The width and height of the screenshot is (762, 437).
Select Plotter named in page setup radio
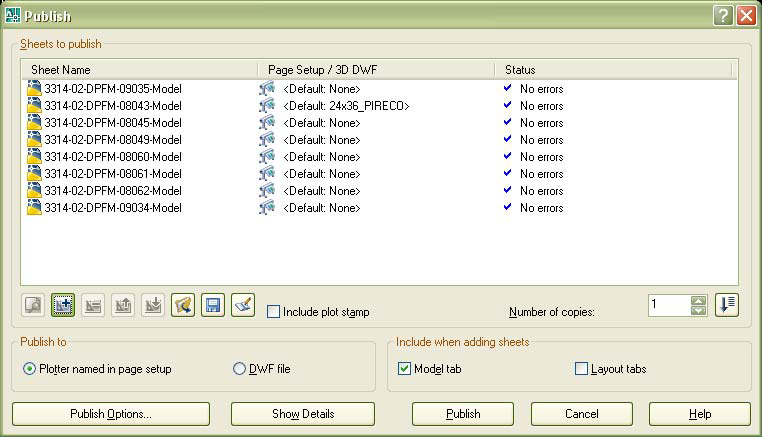[29, 369]
